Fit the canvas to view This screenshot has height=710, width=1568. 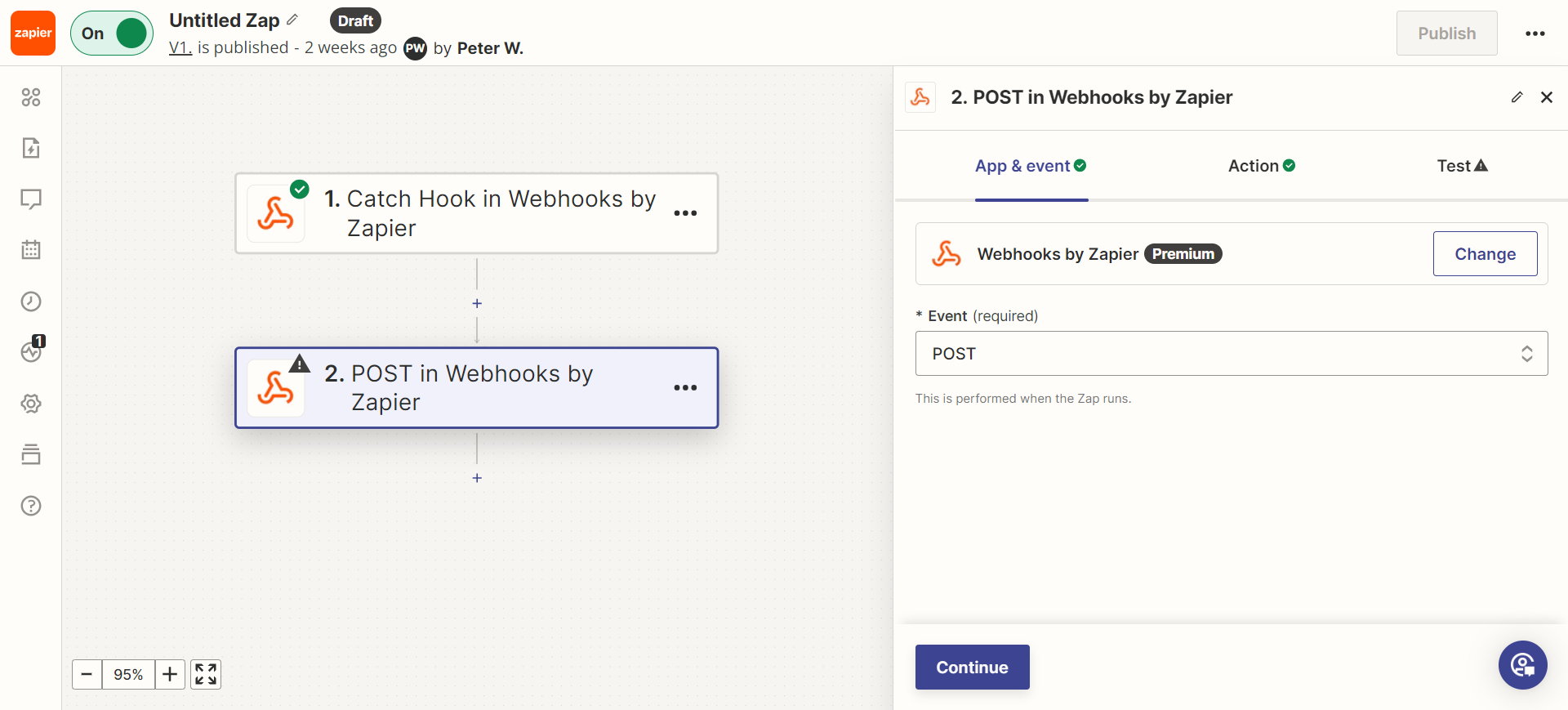pyautogui.click(x=206, y=674)
